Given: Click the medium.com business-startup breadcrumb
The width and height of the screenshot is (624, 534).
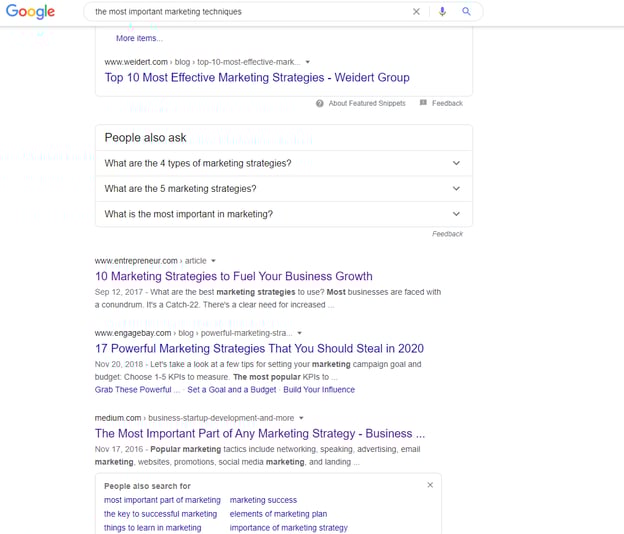Looking at the screenshot, I should pos(194,418).
